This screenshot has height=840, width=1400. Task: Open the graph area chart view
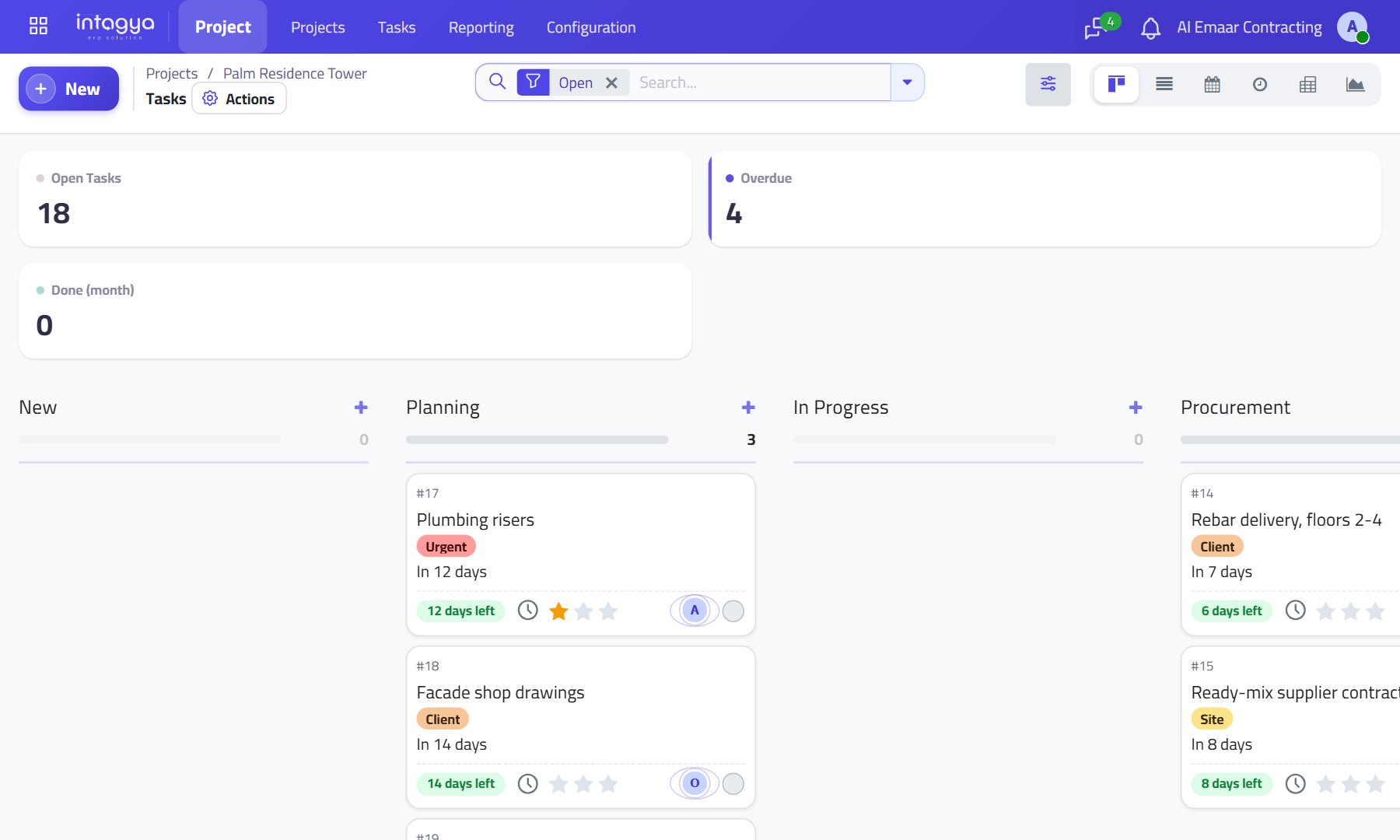click(1355, 84)
